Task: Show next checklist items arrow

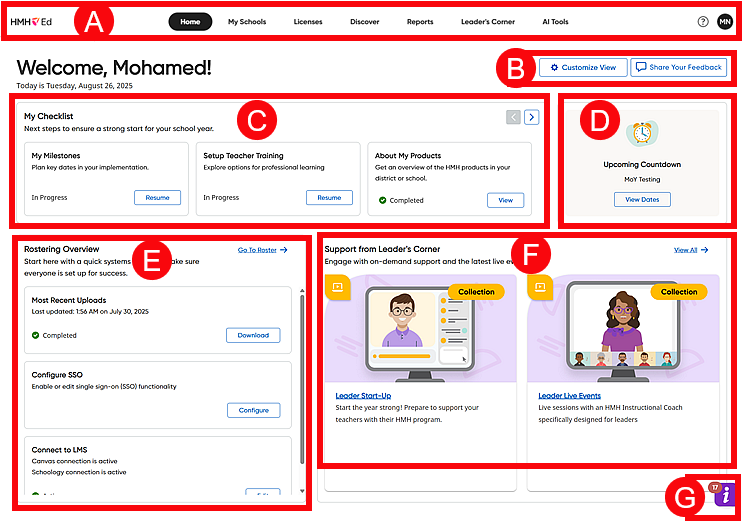Action: tap(532, 117)
